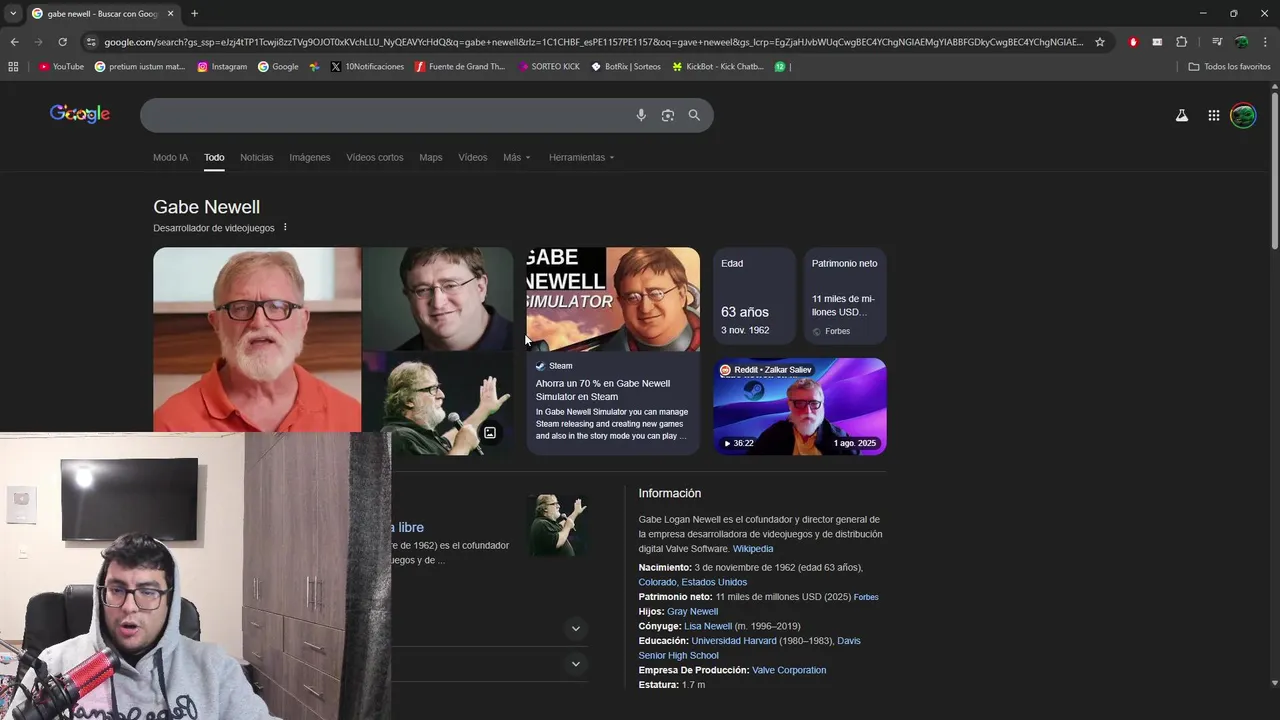Viewport: 1280px width, 720px height.
Task: Search by image with Google Lens icon
Action: 668,115
